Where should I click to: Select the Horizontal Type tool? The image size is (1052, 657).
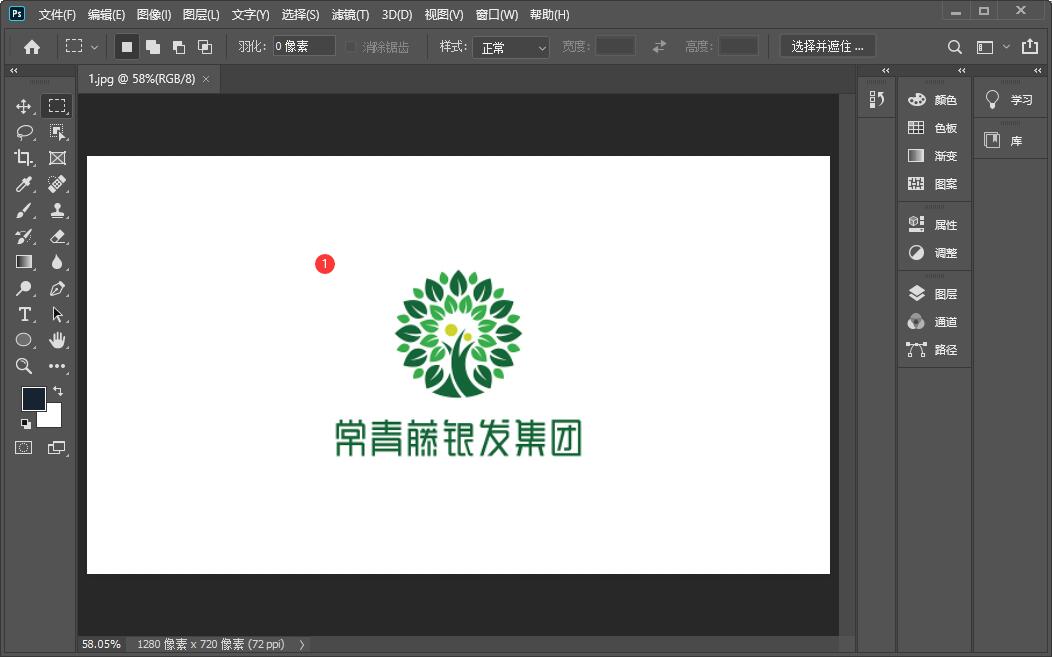coord(24,314)
